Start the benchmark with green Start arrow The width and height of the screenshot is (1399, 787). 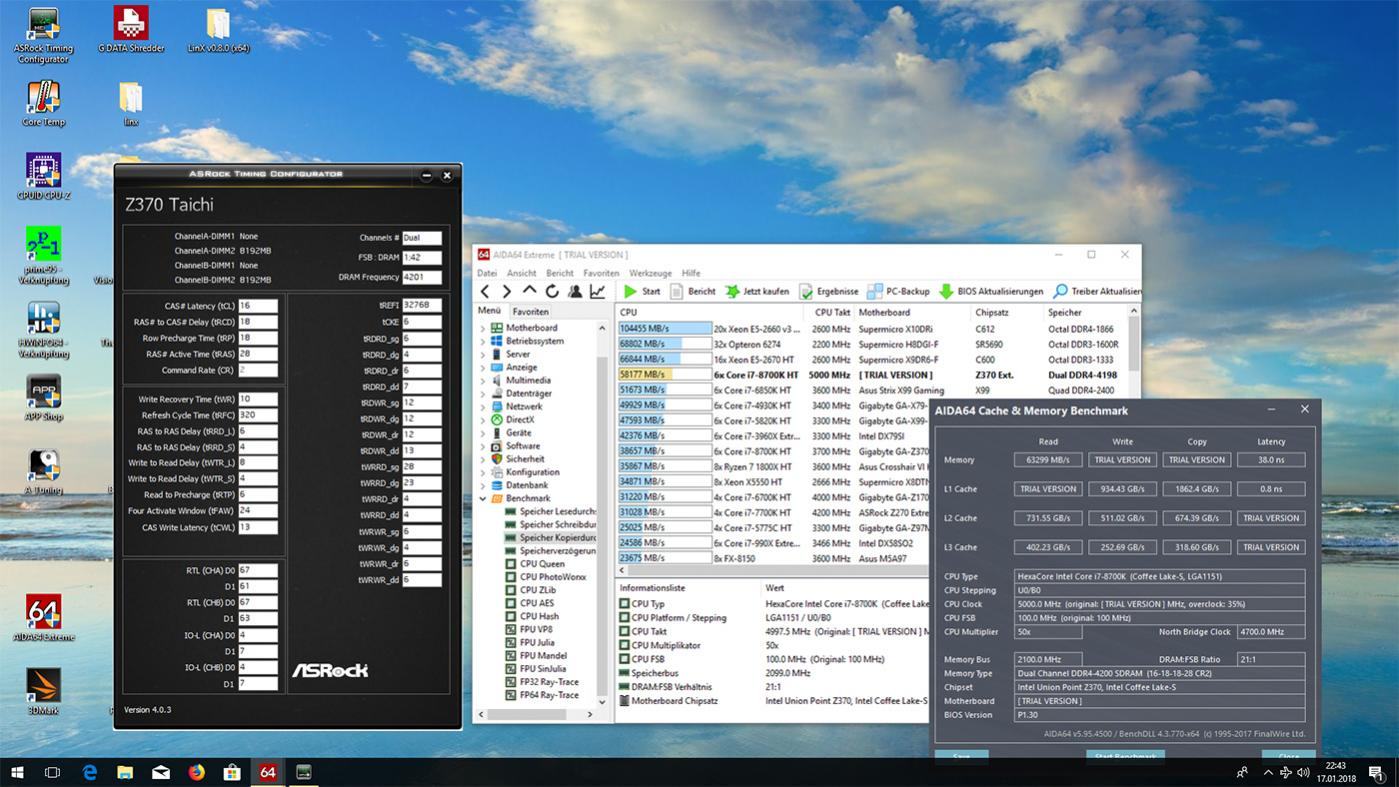[641, 291]
